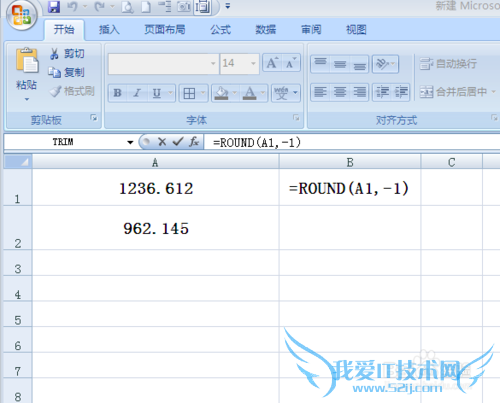Toggle italic formatting
This screenshot has height=403, width=500.
click(137, 93)
